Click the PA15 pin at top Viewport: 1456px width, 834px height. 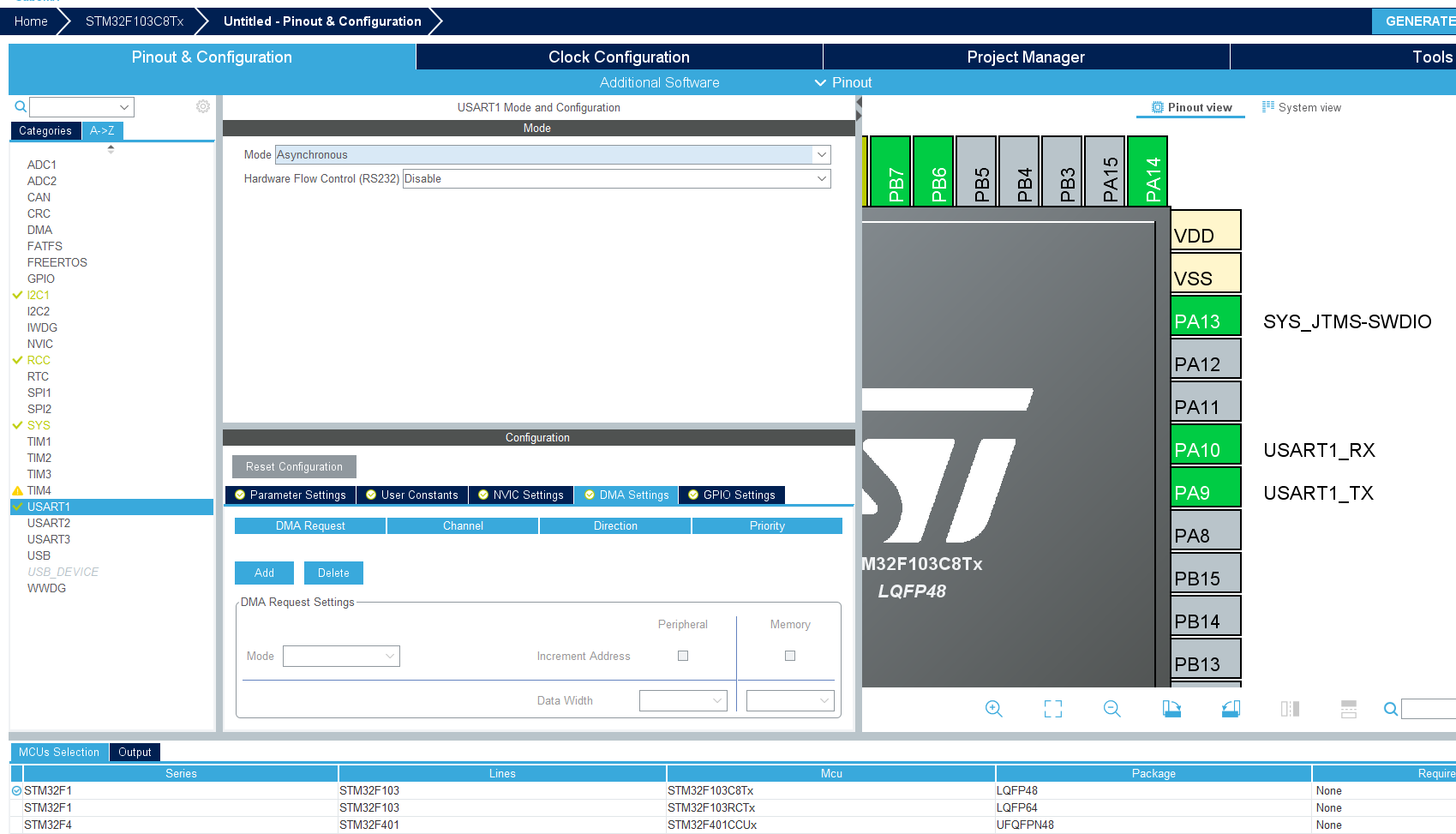(x=1105, y=171)
